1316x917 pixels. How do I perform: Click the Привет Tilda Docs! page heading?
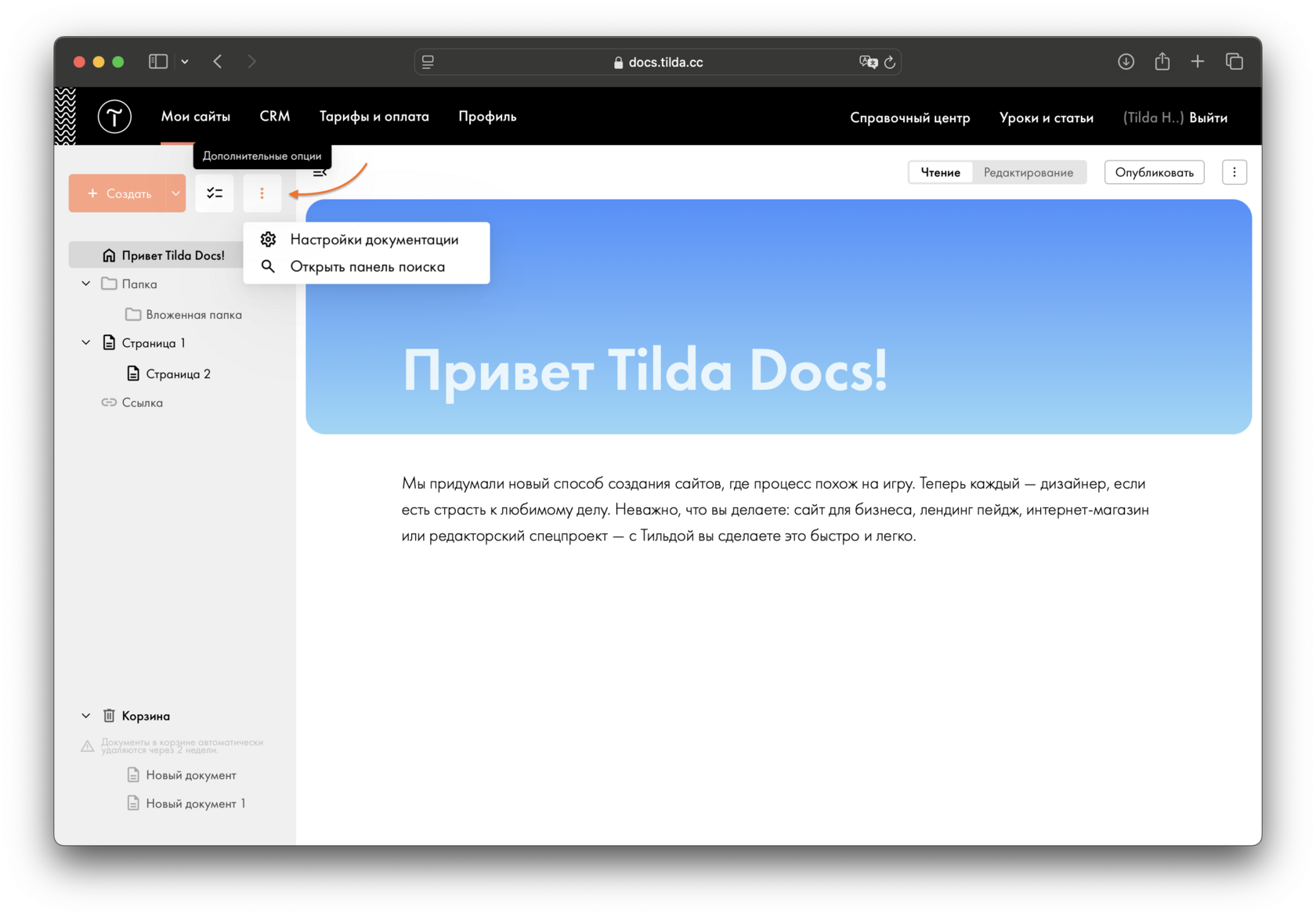(x=645, y=370)
